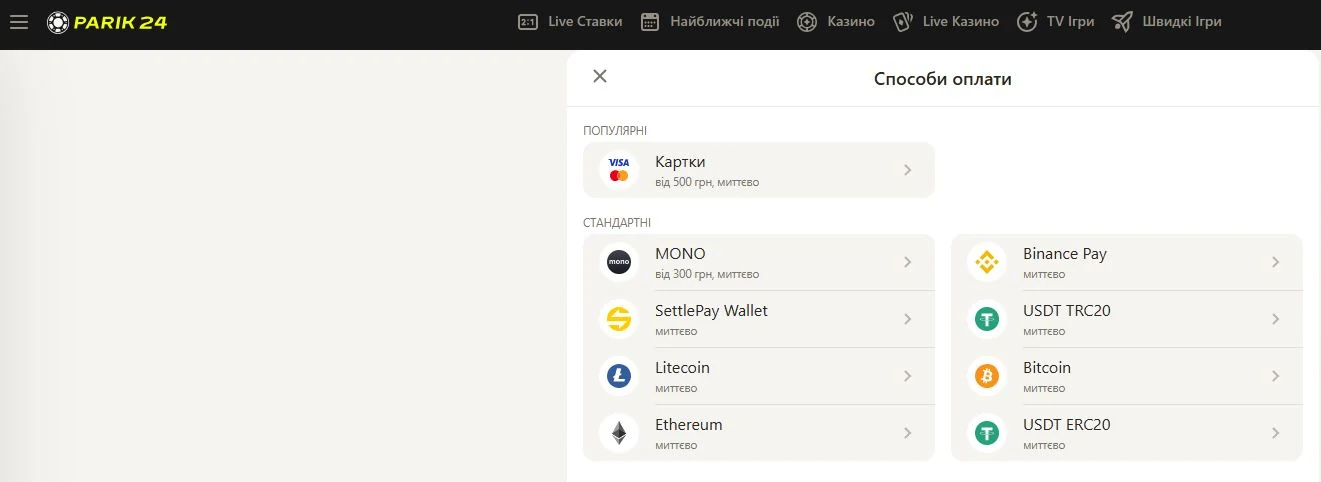Screen dimensions: 1321x482
Task: Click the Litecoin coin icon
Action: [x=619, y=376]
